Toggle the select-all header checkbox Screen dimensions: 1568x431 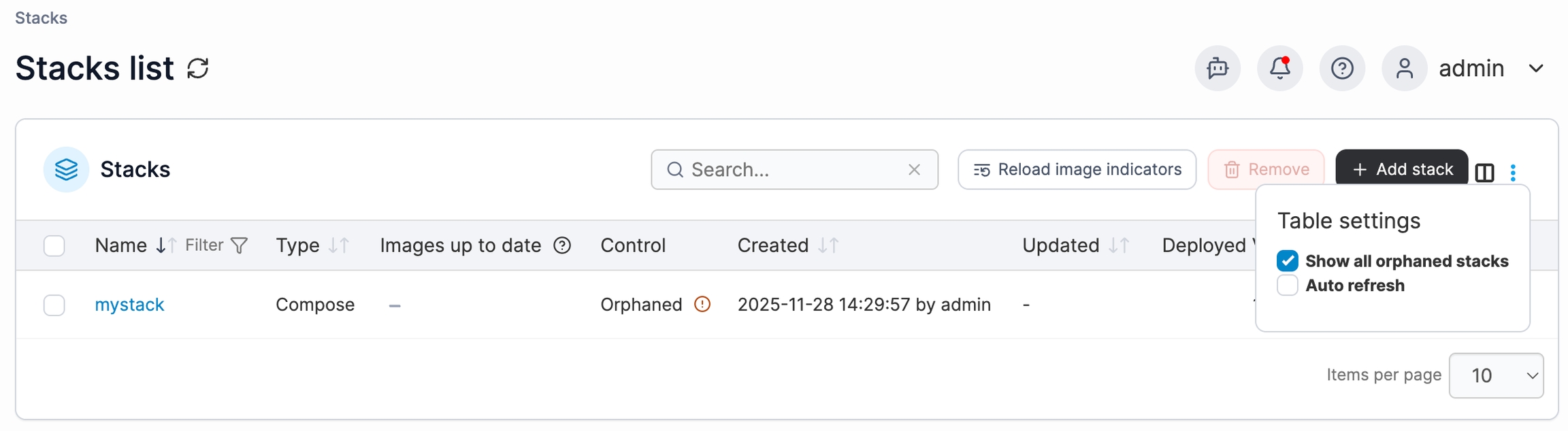[54, 245]
